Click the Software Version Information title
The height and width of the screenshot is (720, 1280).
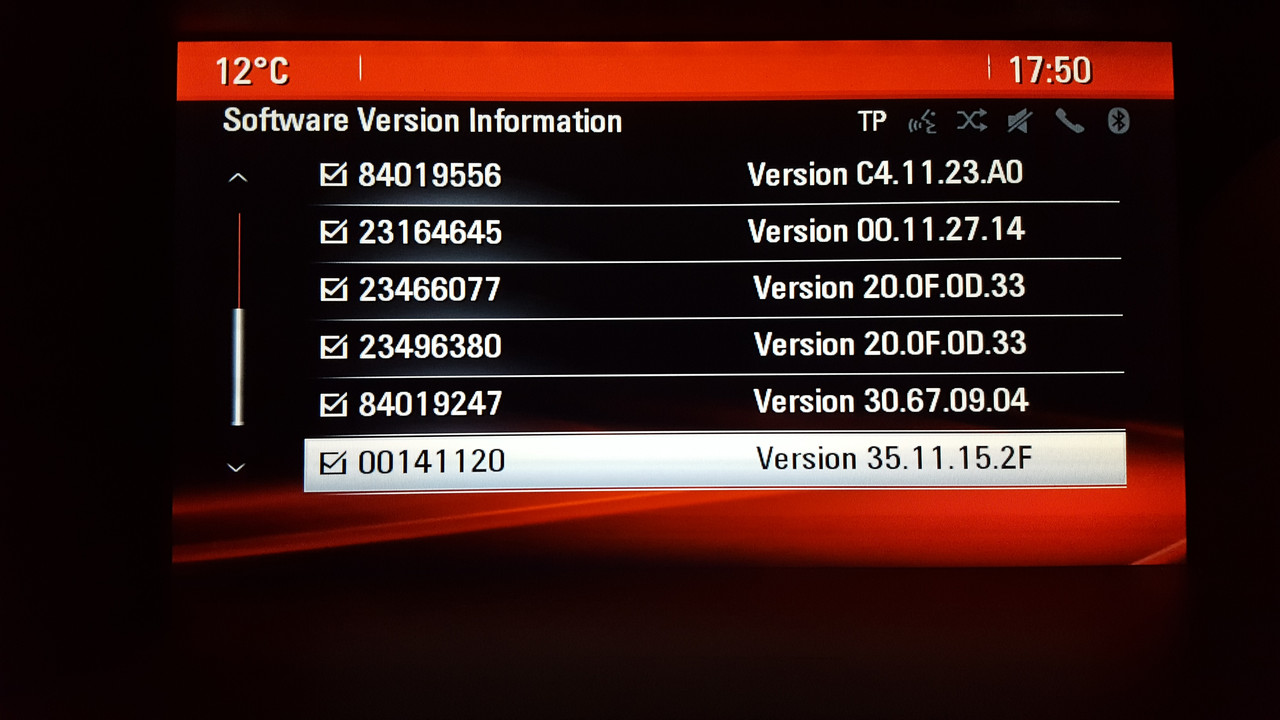click(422, 121)
